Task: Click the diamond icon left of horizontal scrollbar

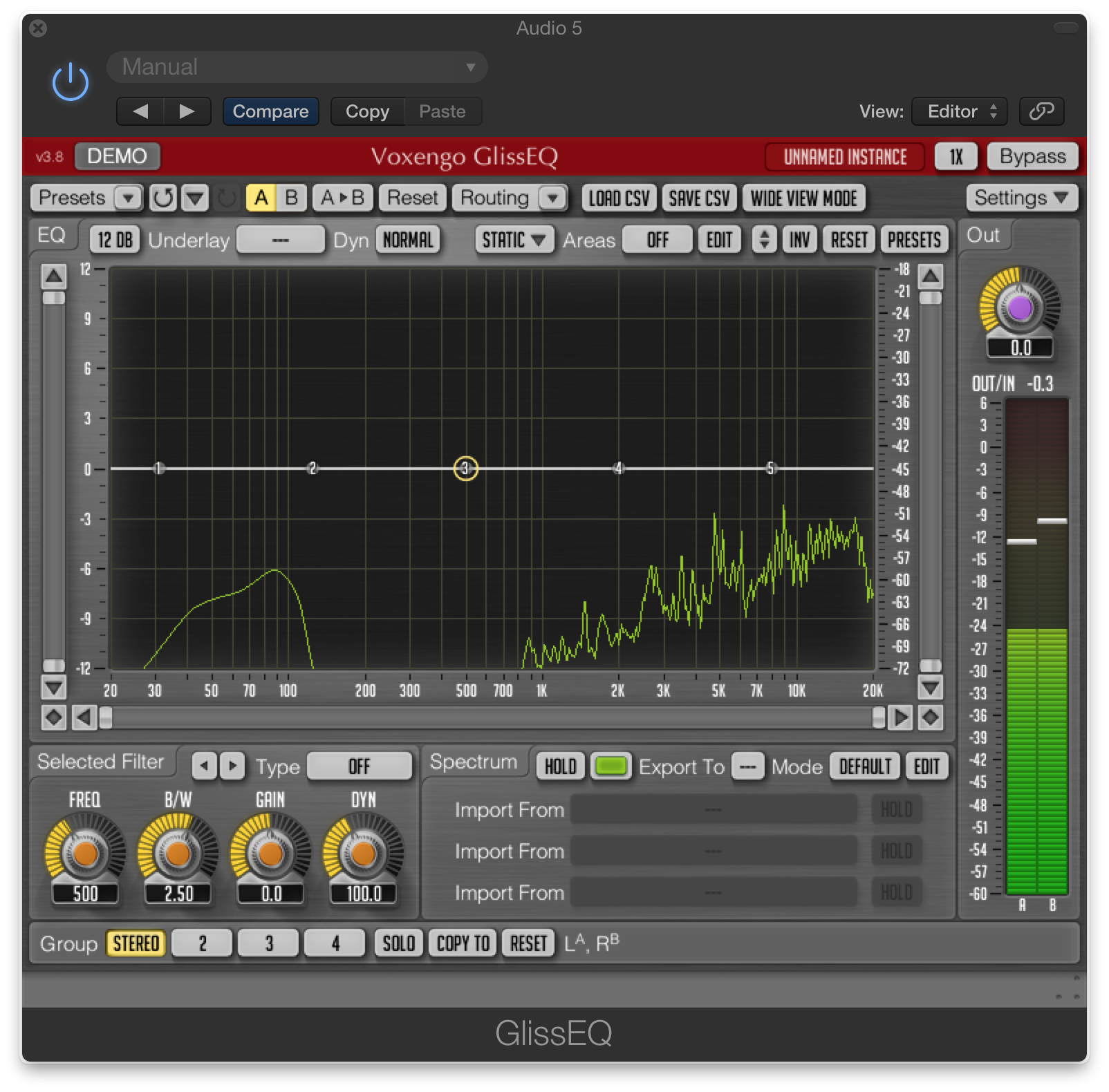Action: tap(54, 717)
